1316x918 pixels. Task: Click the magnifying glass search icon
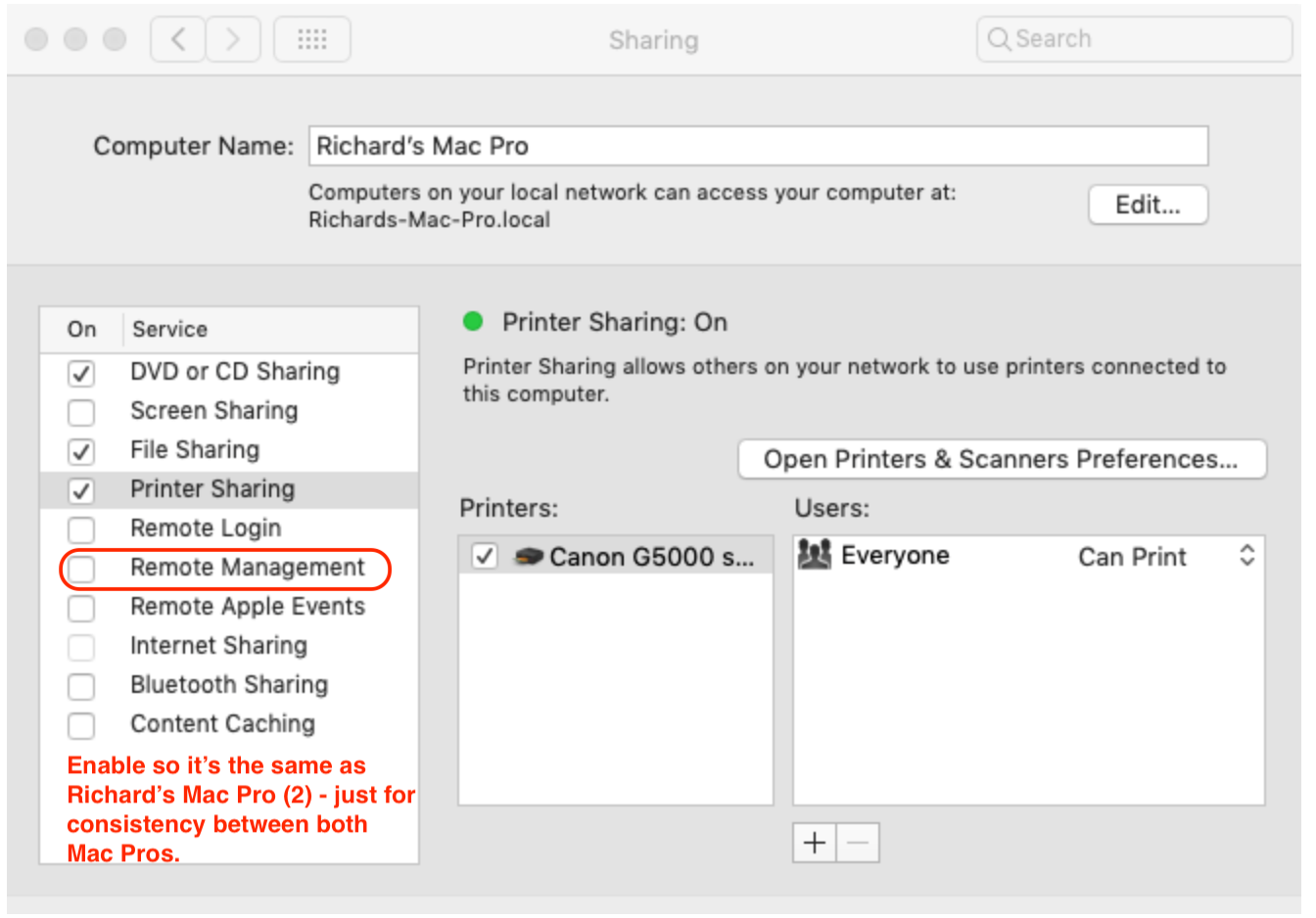[999, 39]
